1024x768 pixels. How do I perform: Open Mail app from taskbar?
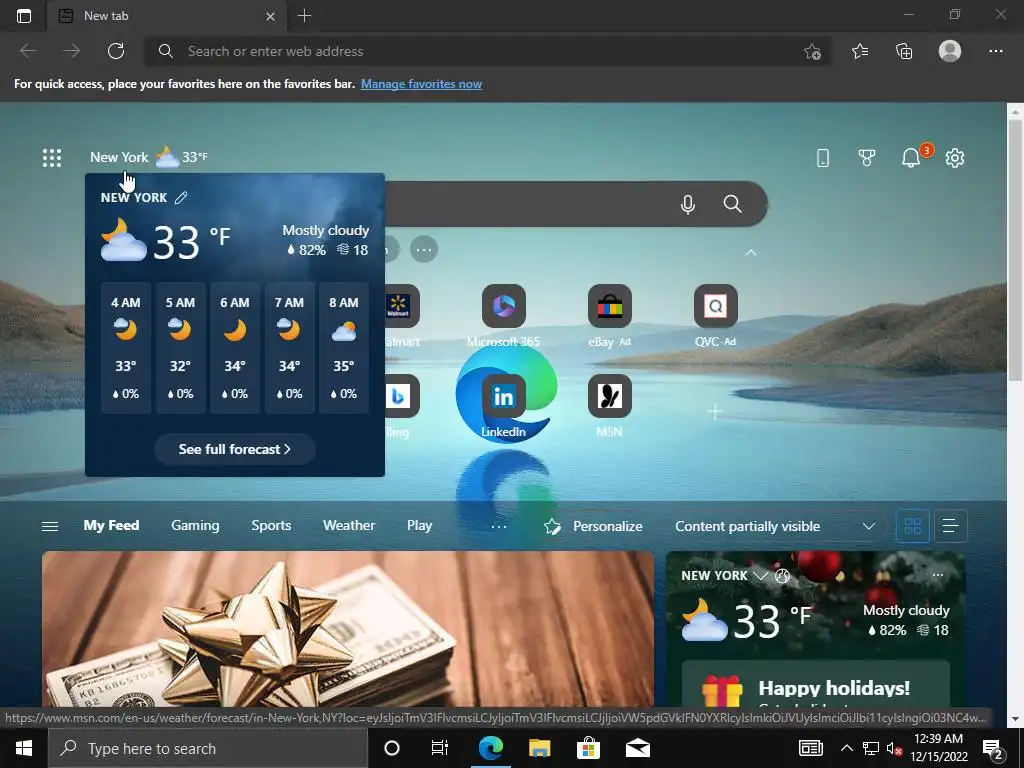click(x=637, y=748)
